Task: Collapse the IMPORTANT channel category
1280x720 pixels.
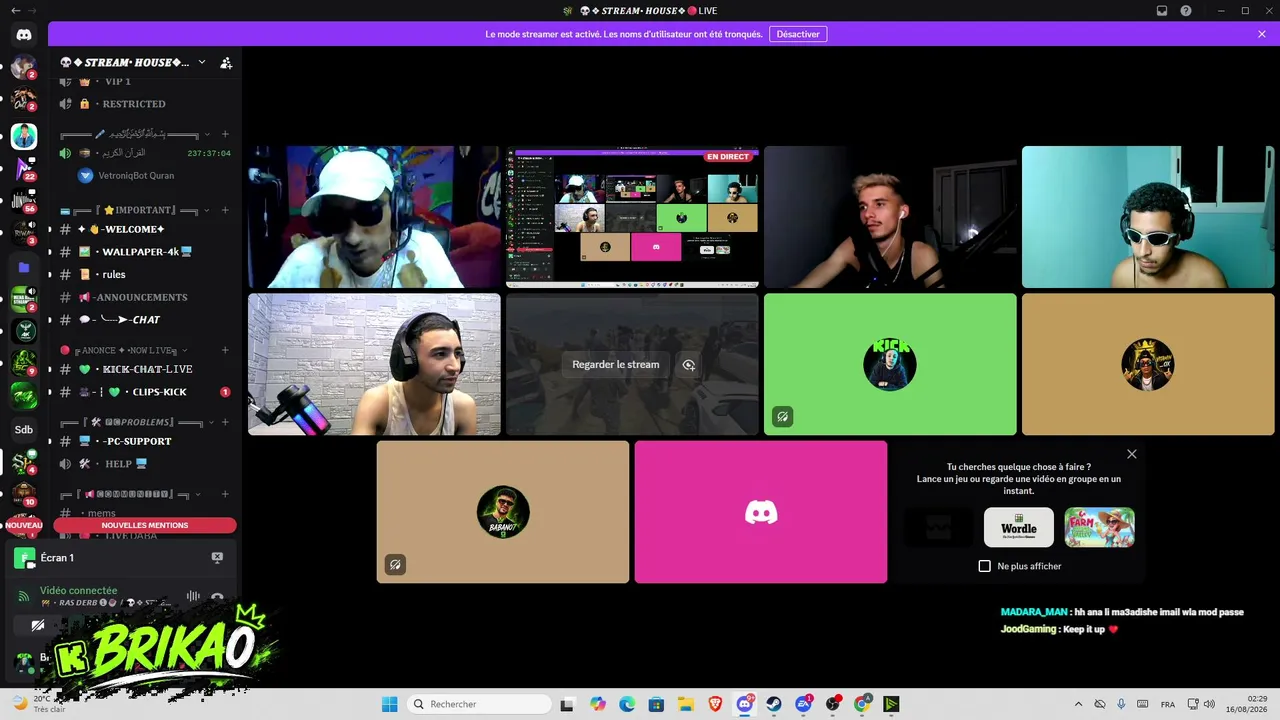Action: (208, 210)
